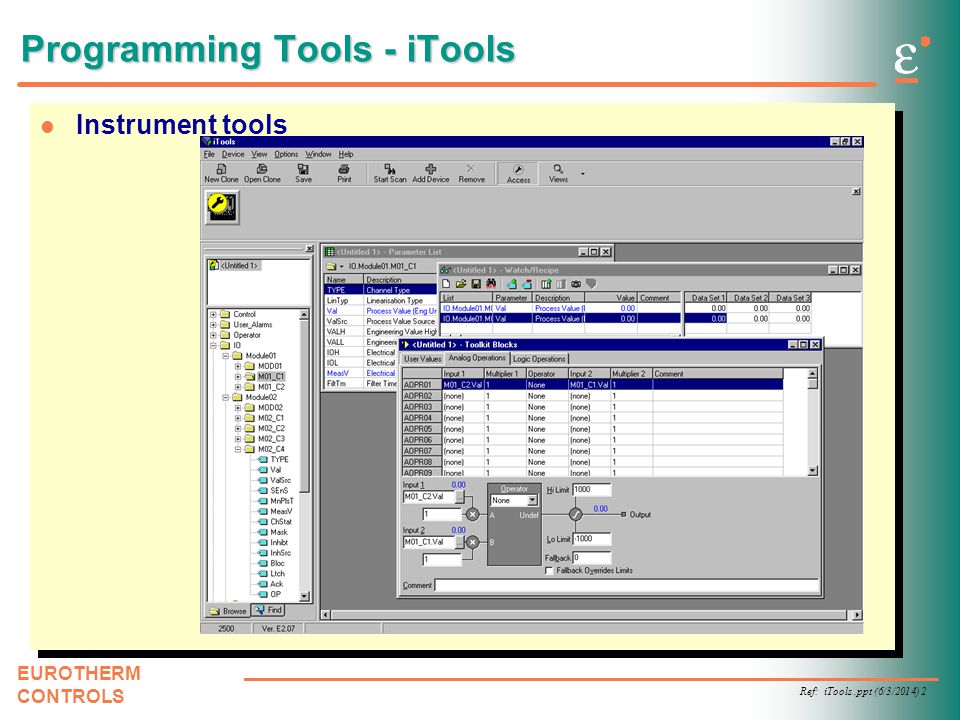Switch to User Values tab
This screenshot has width=960, height=720.
(422, 359)
